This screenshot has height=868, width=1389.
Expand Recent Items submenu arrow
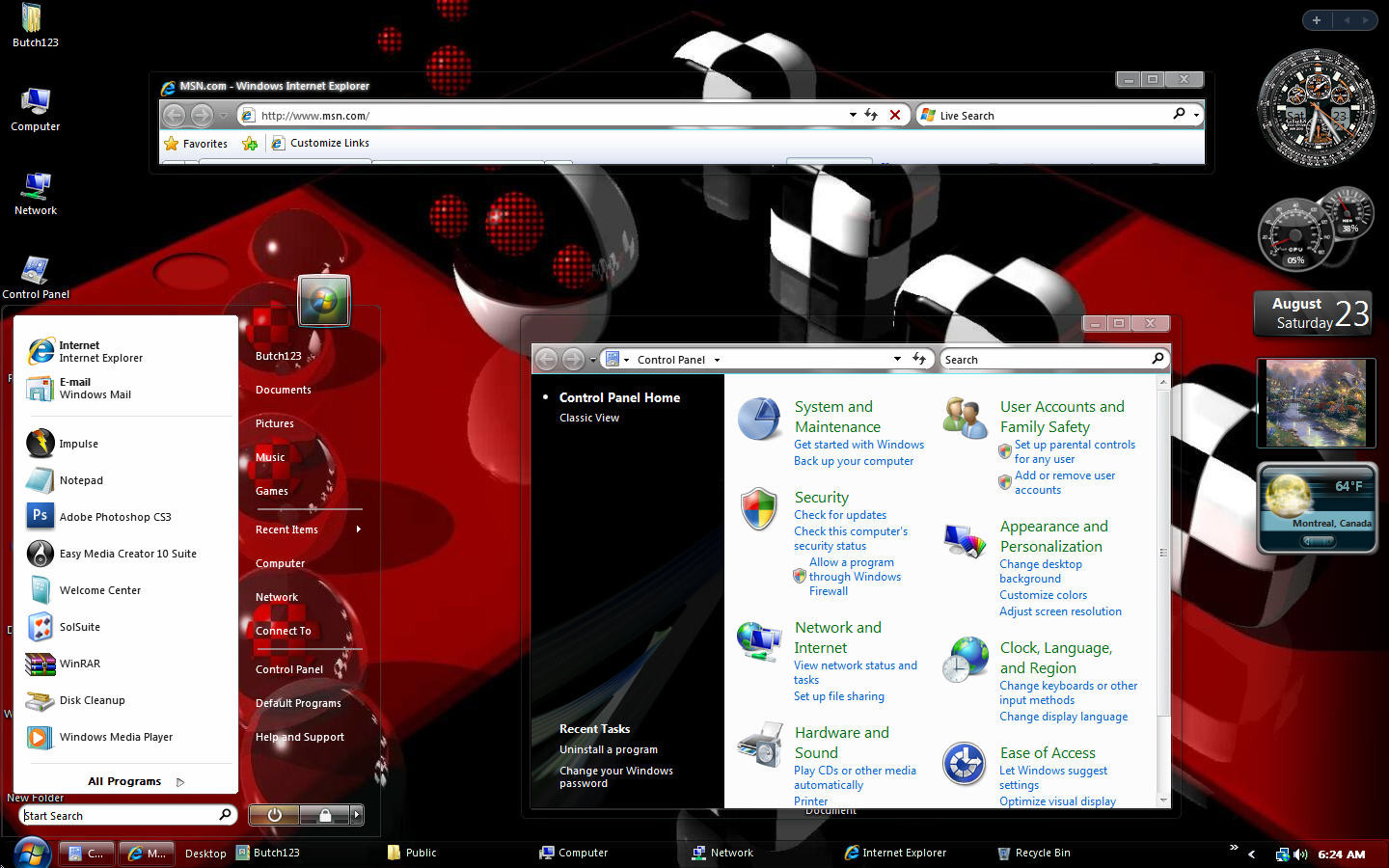coord(359,529)
